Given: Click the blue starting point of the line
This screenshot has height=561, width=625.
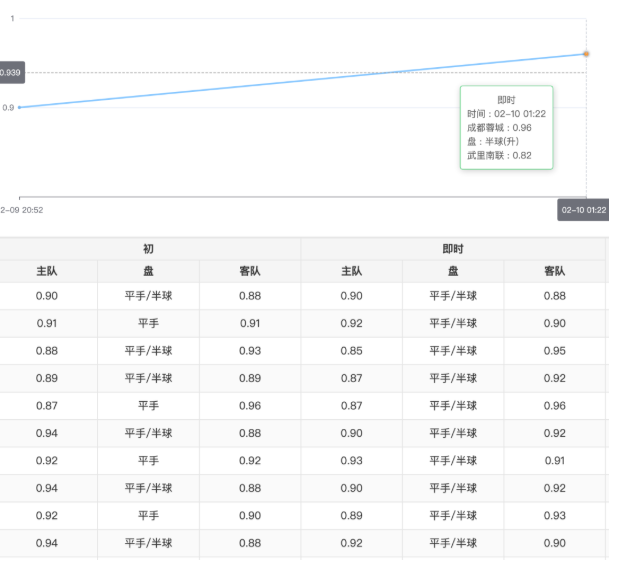Looking at the screenshot, I should click(19, 107).
